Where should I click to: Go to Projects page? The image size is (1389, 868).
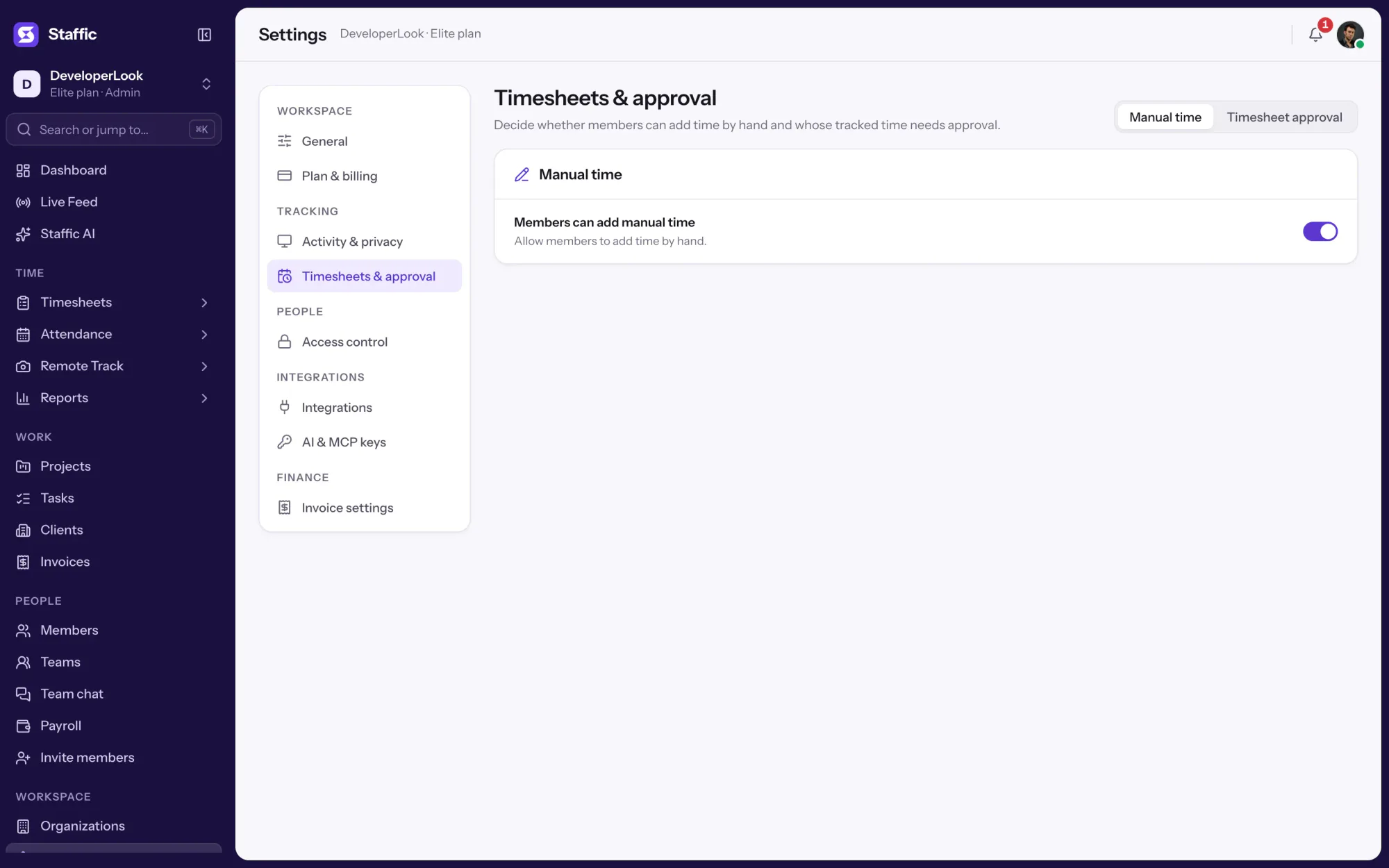click(114, 466)
